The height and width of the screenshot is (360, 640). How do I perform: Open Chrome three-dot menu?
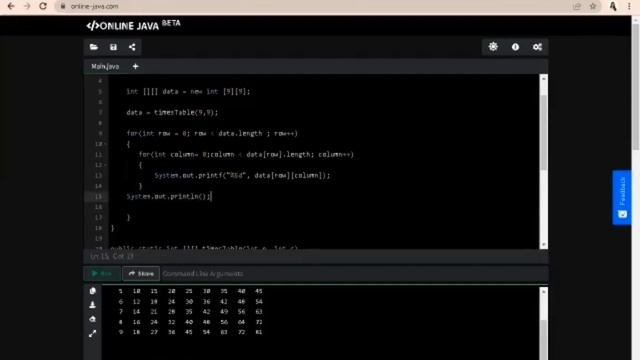[629, 6]
